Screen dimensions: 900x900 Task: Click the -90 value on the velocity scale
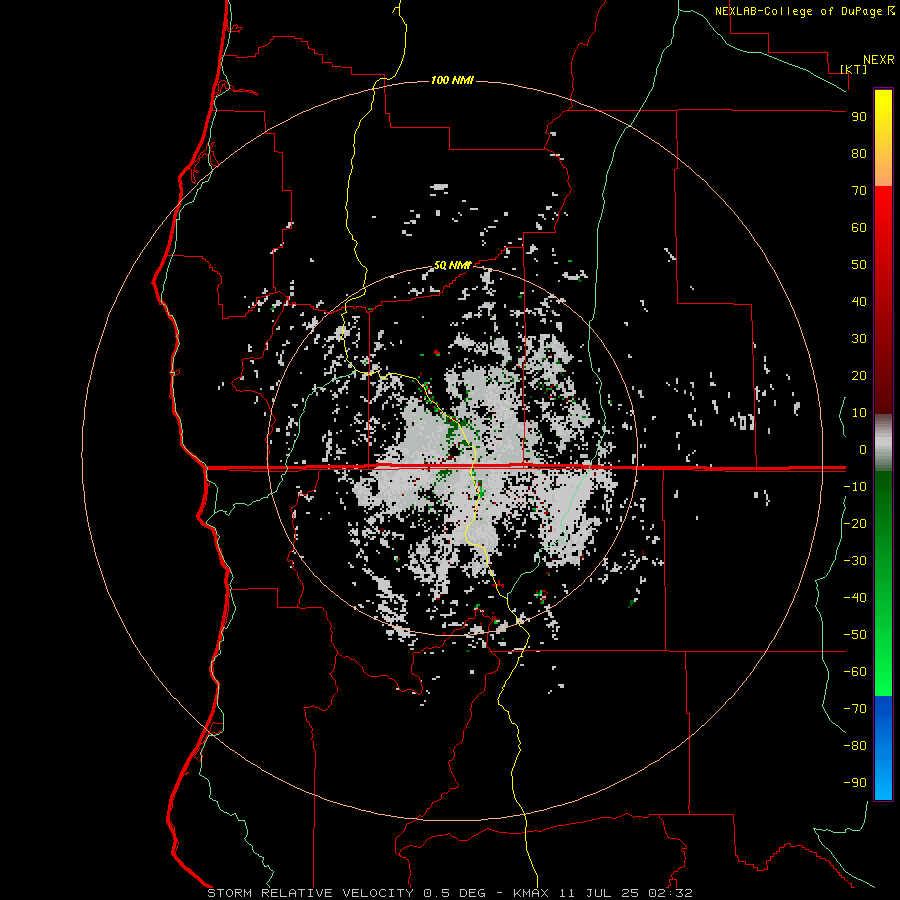(855, 782)
